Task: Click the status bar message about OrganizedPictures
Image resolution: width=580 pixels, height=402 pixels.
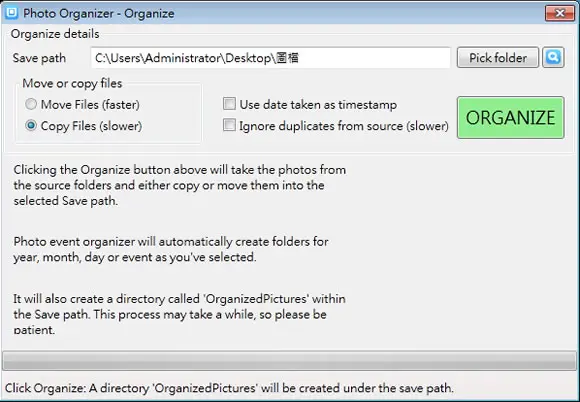Action: click(229, 388)
